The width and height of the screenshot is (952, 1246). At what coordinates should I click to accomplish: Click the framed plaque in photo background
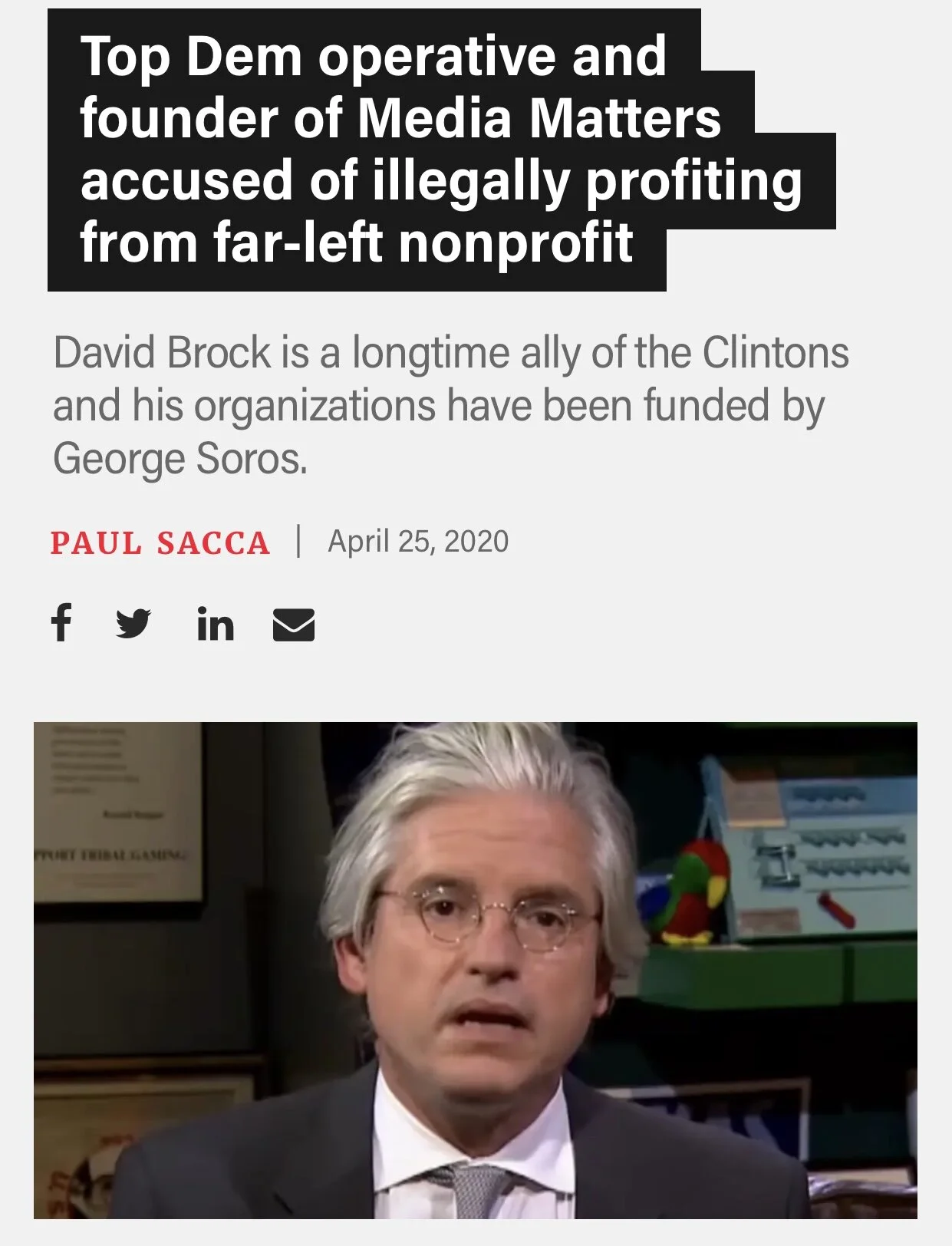115,813
